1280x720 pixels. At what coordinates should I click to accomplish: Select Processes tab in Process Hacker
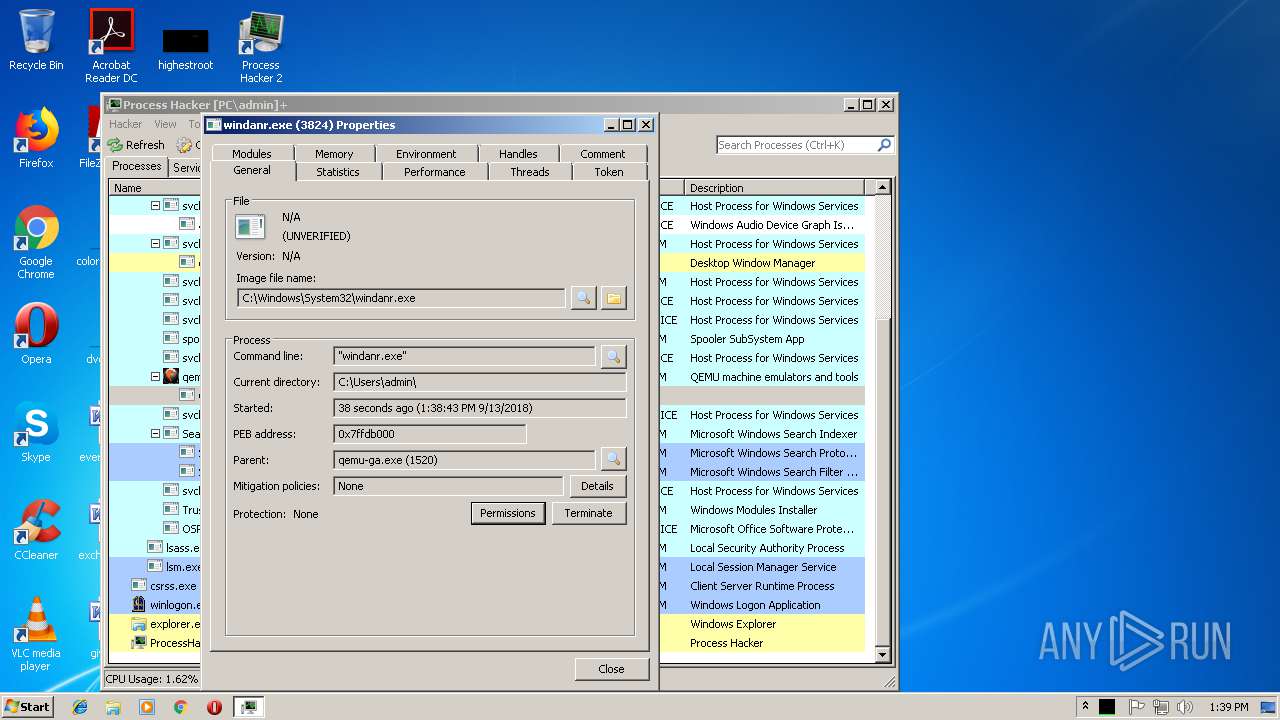click(x=137, y=167)
